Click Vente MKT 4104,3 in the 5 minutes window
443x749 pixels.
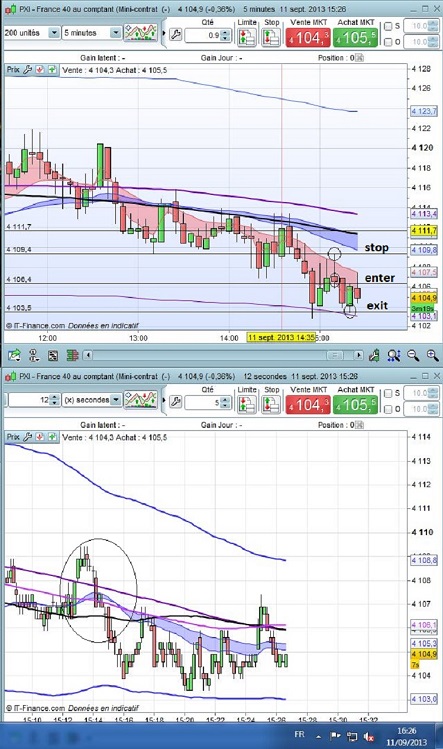point(308,38)
